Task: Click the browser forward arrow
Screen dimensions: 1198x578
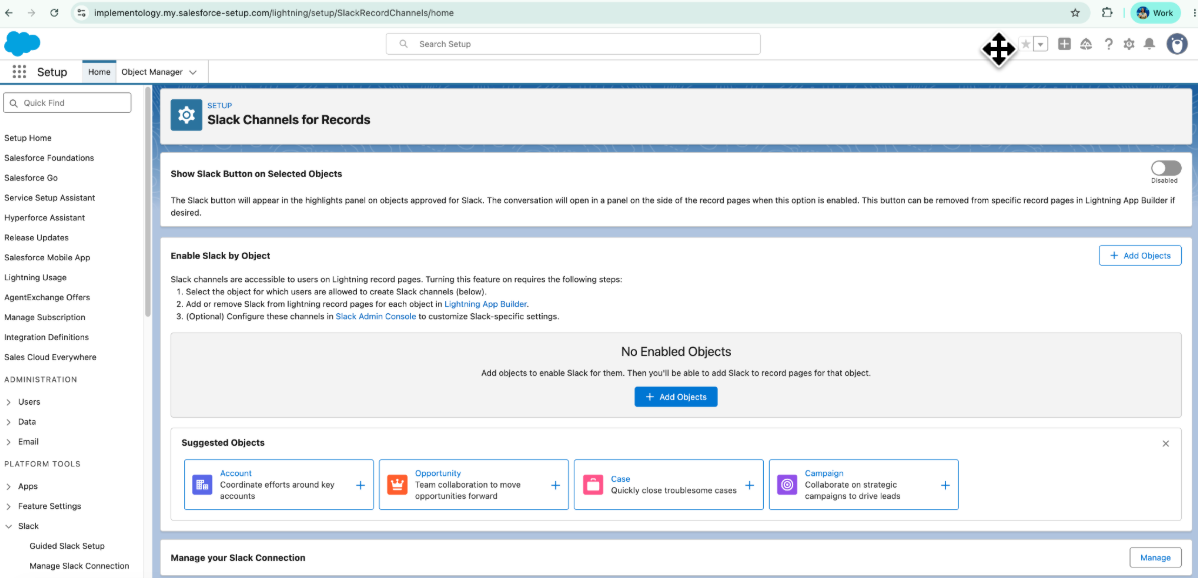Action: point(31,13)
